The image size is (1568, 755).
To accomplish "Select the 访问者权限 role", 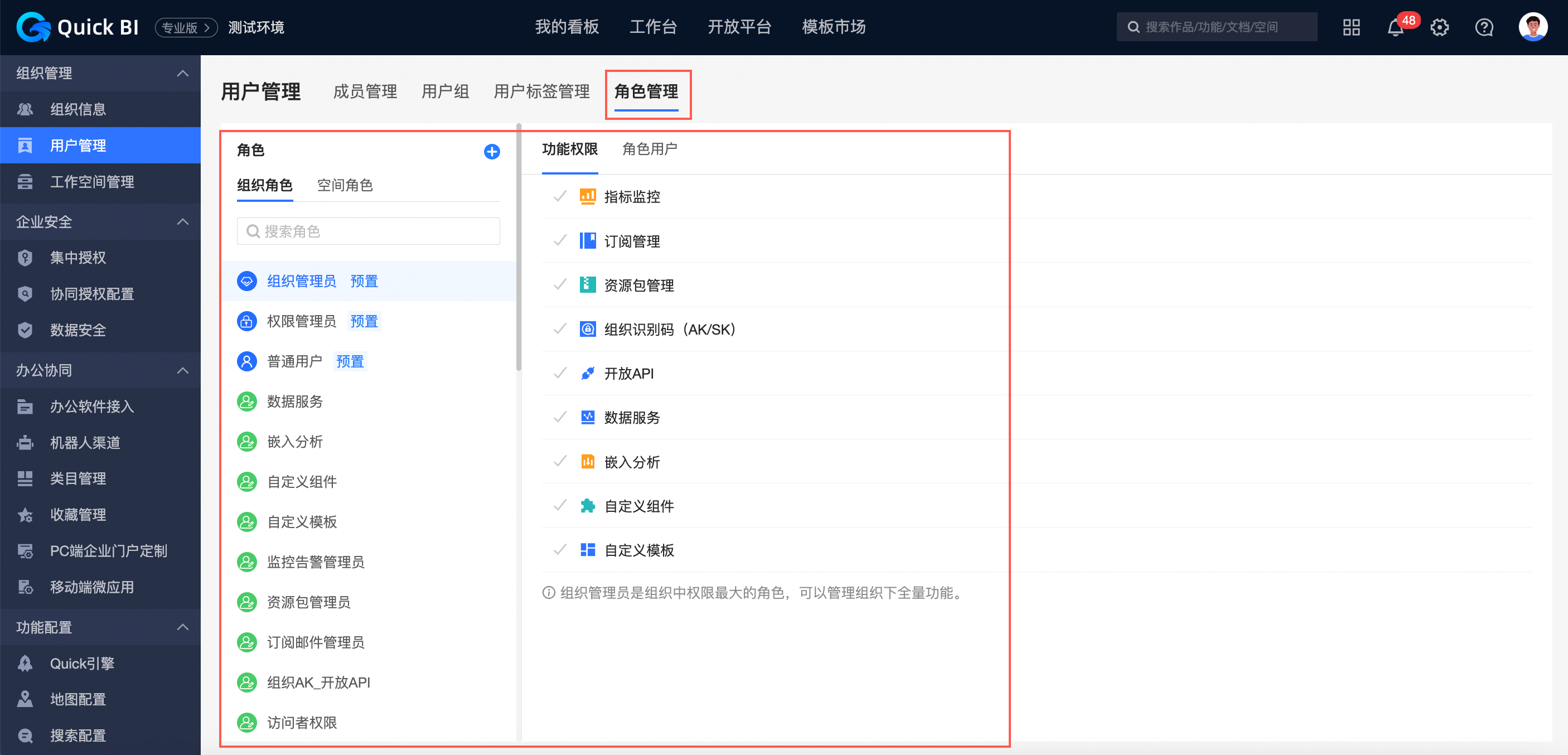I will point(369,723).
